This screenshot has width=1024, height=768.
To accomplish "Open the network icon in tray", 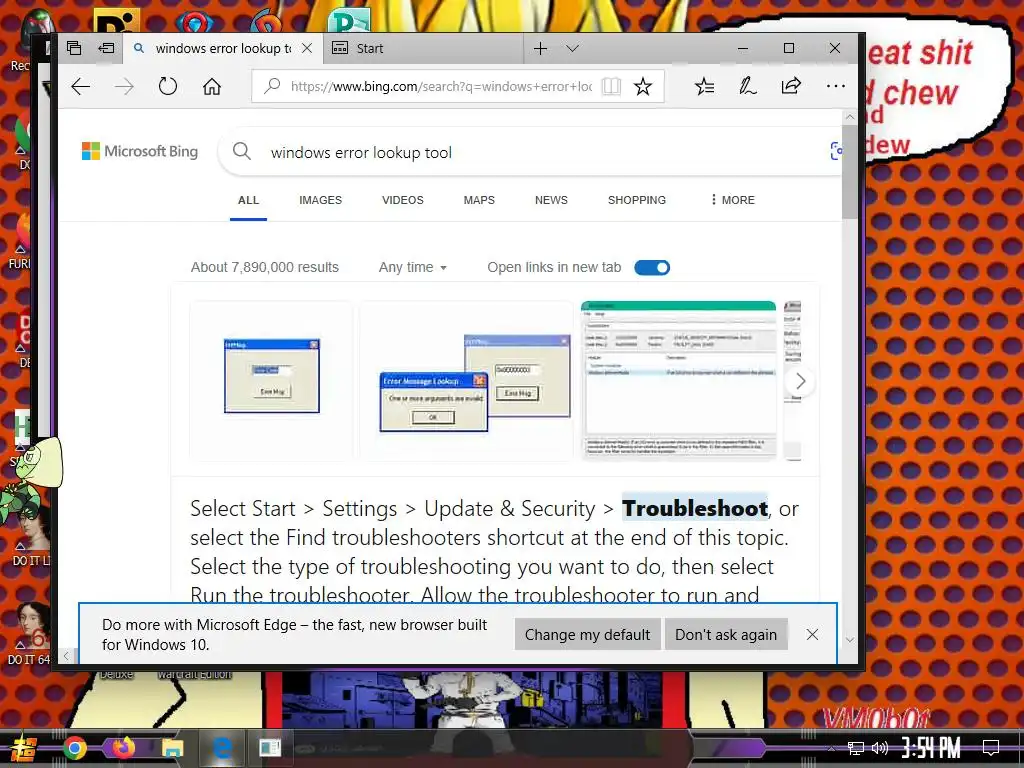I will 856,748.
